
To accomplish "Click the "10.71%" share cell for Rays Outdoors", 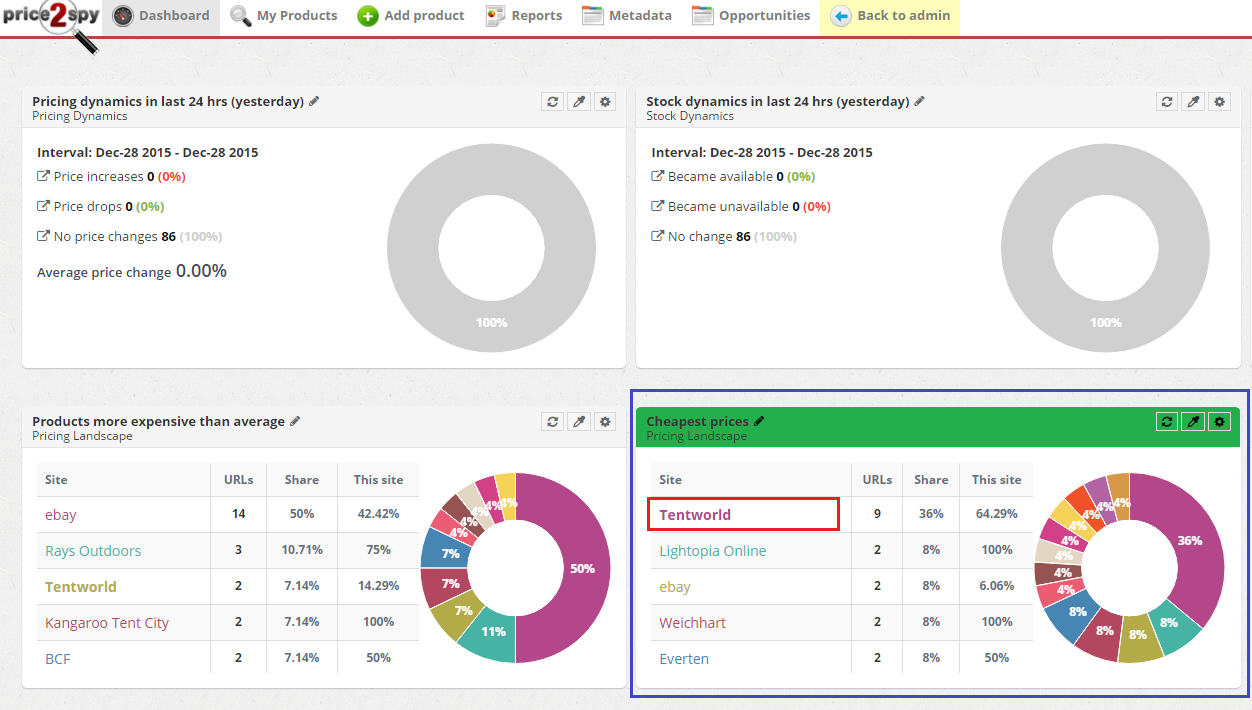I will (x=301, y=550).
